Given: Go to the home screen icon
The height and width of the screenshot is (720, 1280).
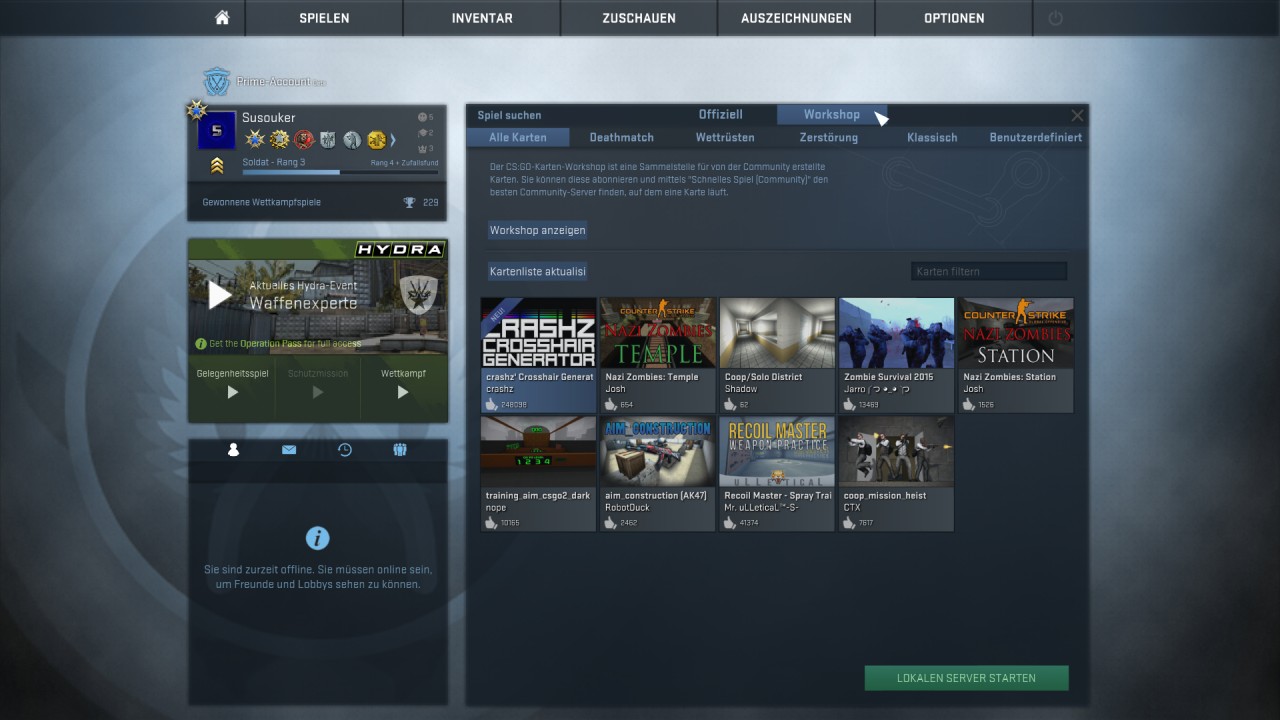Looking at the screenshot, I should 222,18.
